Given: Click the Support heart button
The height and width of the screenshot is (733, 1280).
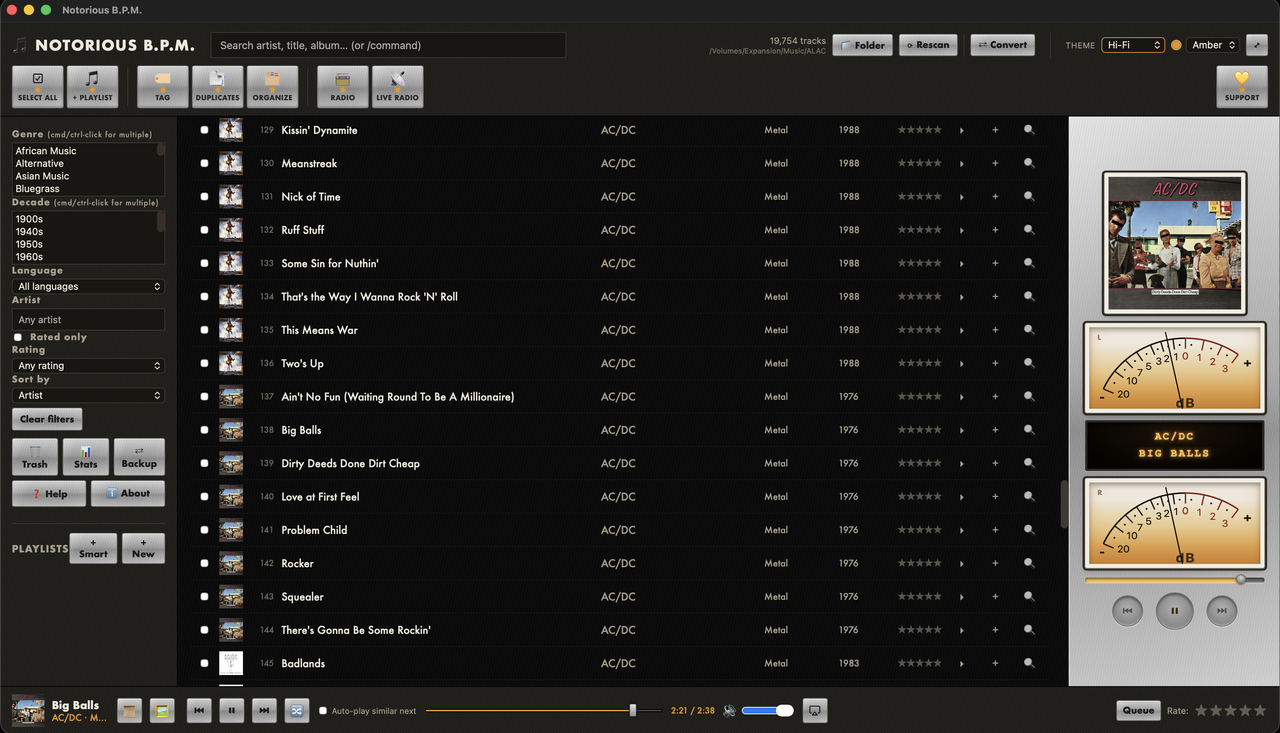Looking at the screenshot, I should click(1242, 87).
